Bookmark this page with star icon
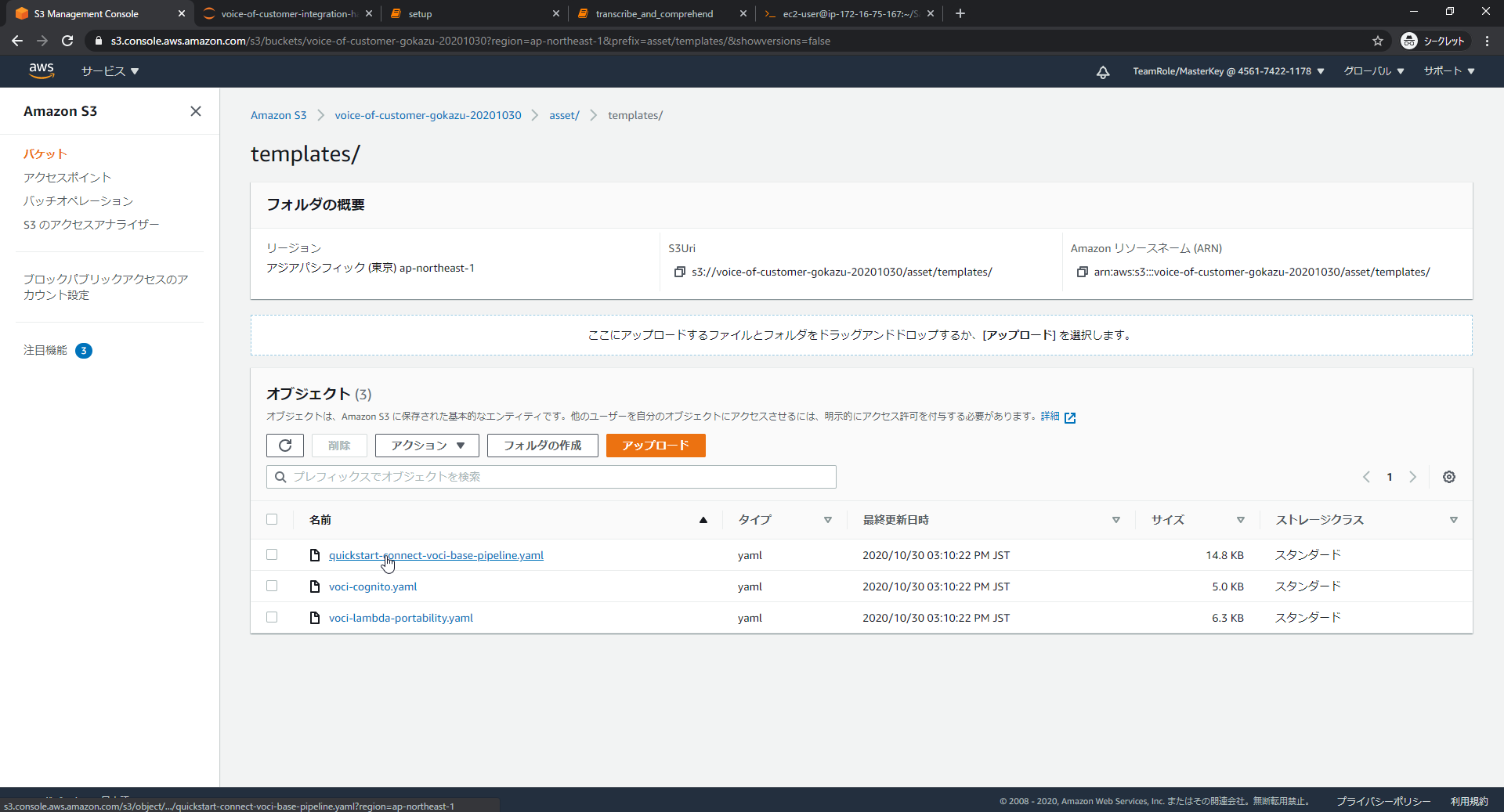 coord(1378,41)
